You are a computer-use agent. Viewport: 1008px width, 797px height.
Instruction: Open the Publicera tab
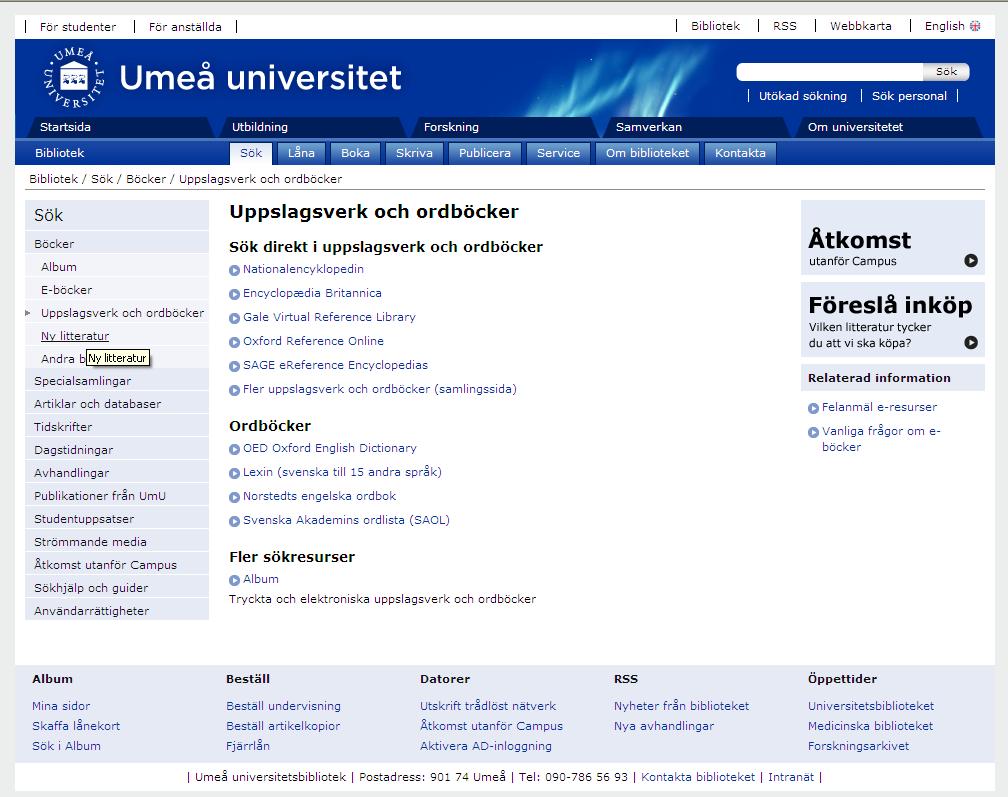click(x=485, y=153)
